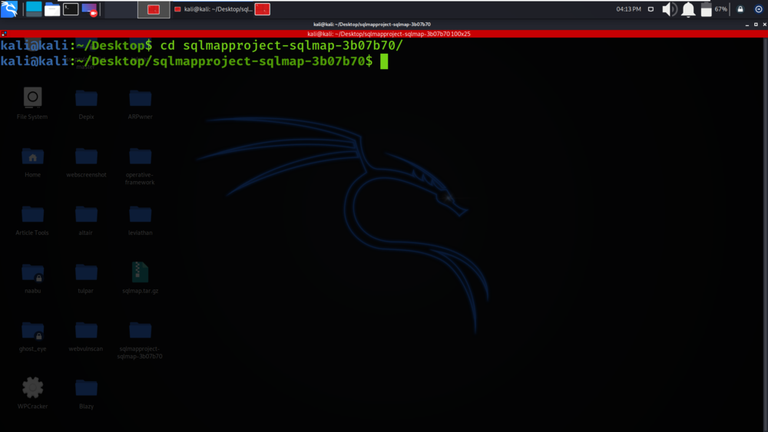Viewport: 768px width, 432px height.
Task: Click the battery indicator showing 67%
Action: click(714, 9)
